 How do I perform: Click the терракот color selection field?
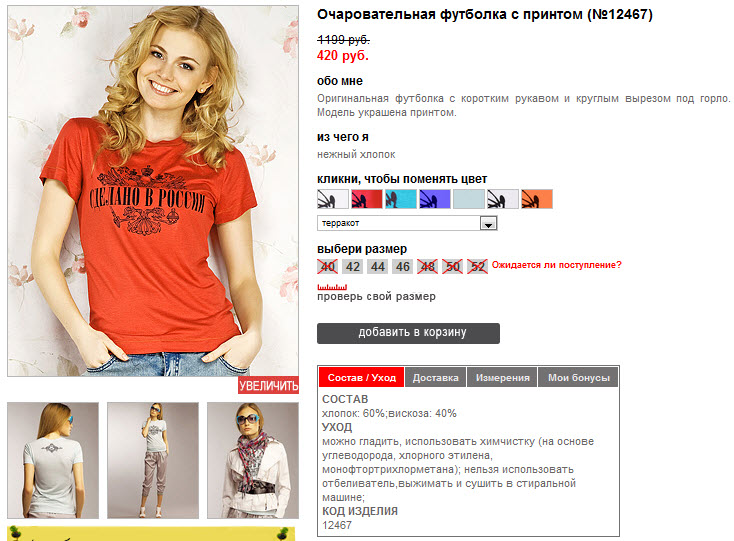pos(407,223)
